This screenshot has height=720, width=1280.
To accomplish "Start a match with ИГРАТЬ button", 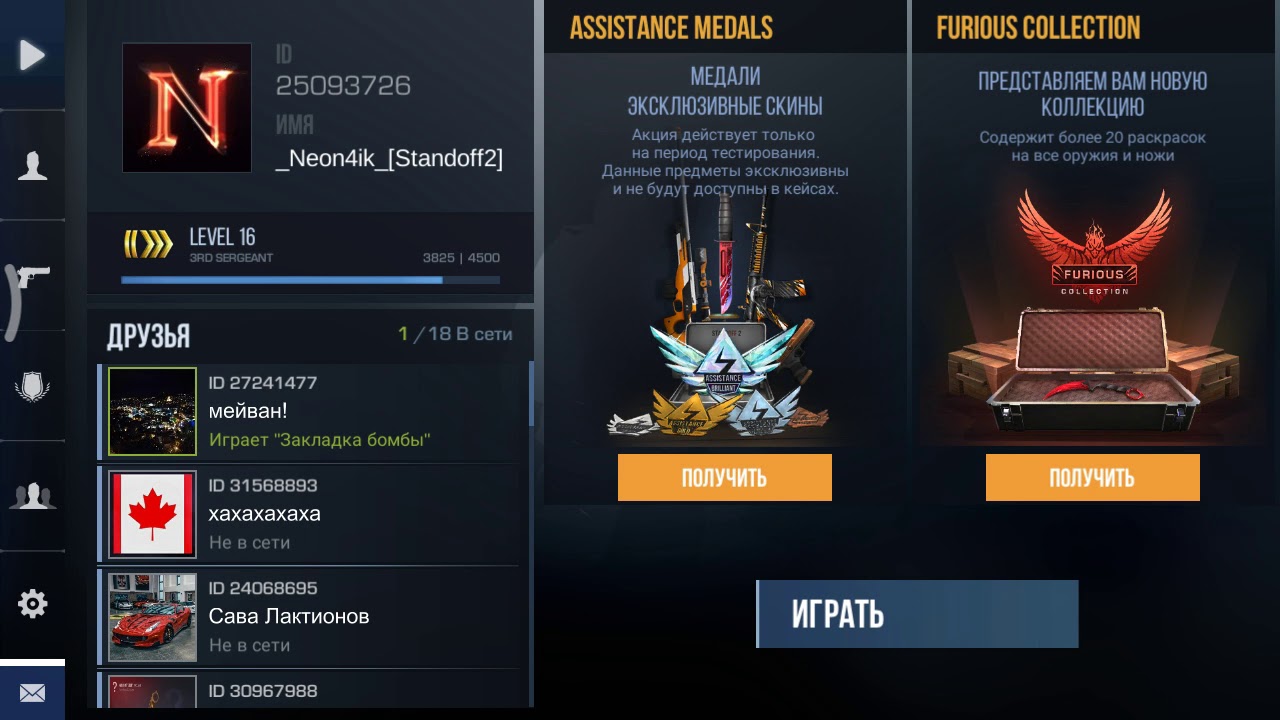I will point(917,614).
